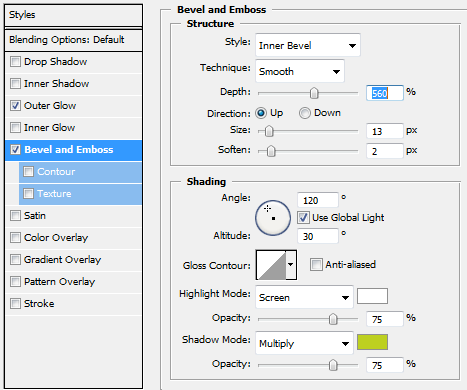The image size is (467, 390).
Task: Open the Styles presets panel
Action: point(73,15)
